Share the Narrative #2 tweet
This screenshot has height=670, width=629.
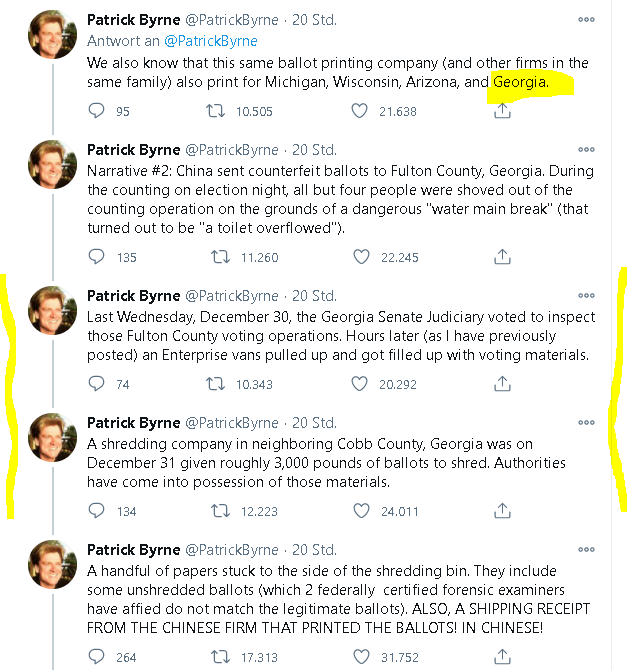(x=502, y=257)
